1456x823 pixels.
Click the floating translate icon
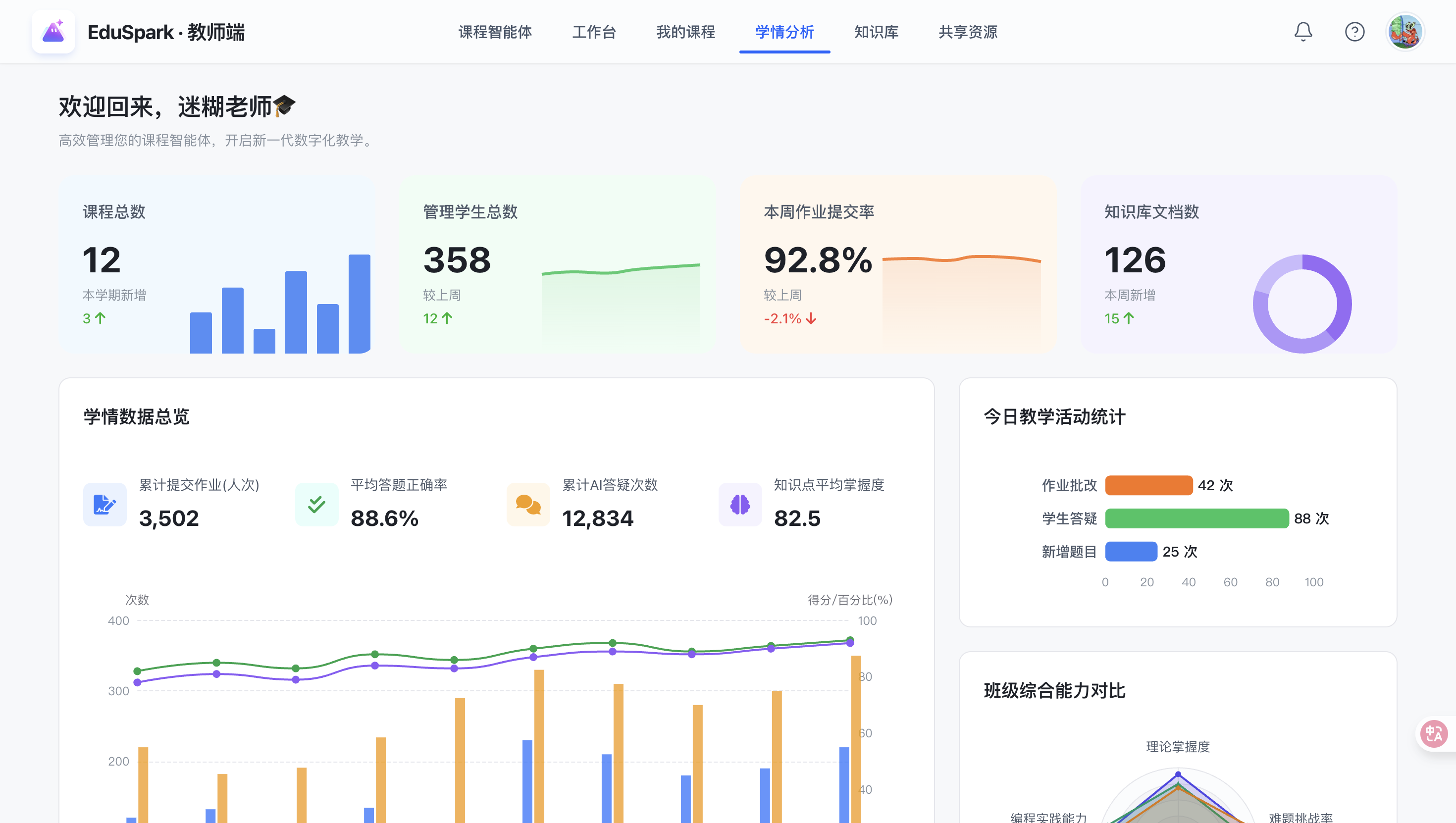1433,733
